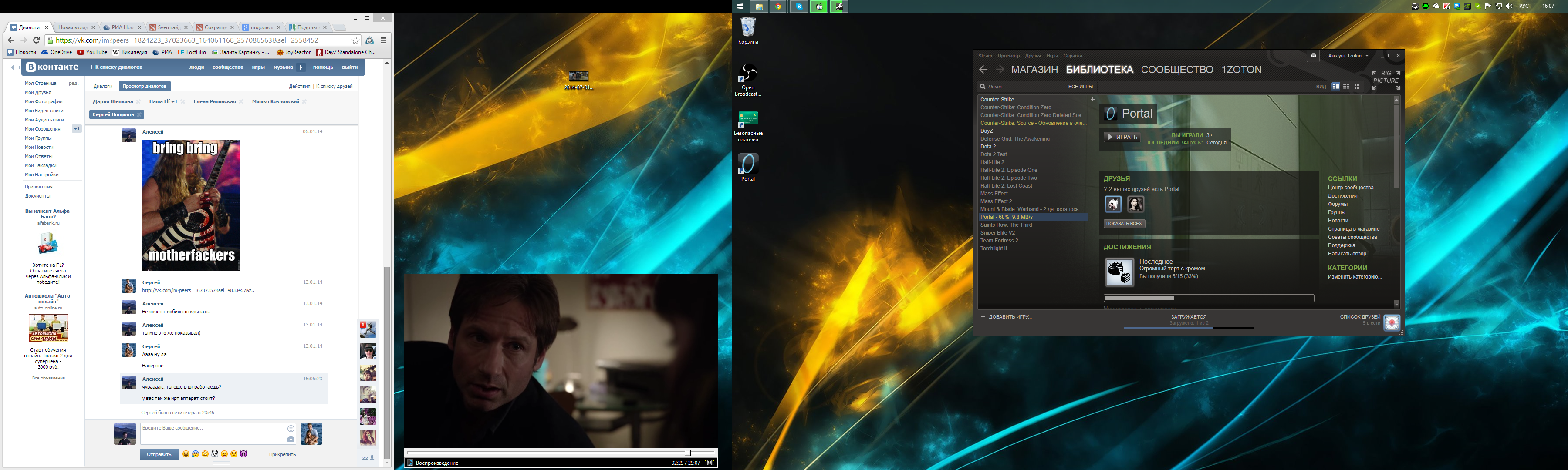Switch to the Диалоги tab in VK
This screenshot has height=470, width=1568.
(x=103, y=86)
